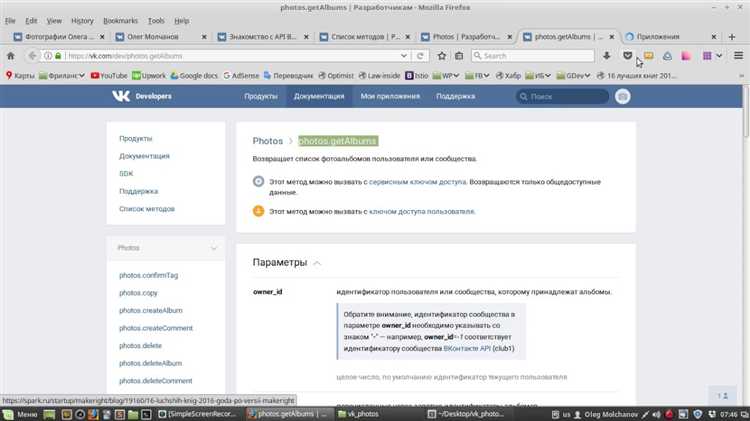
Task: Reload the page with refresh icon
Action: 420,56
